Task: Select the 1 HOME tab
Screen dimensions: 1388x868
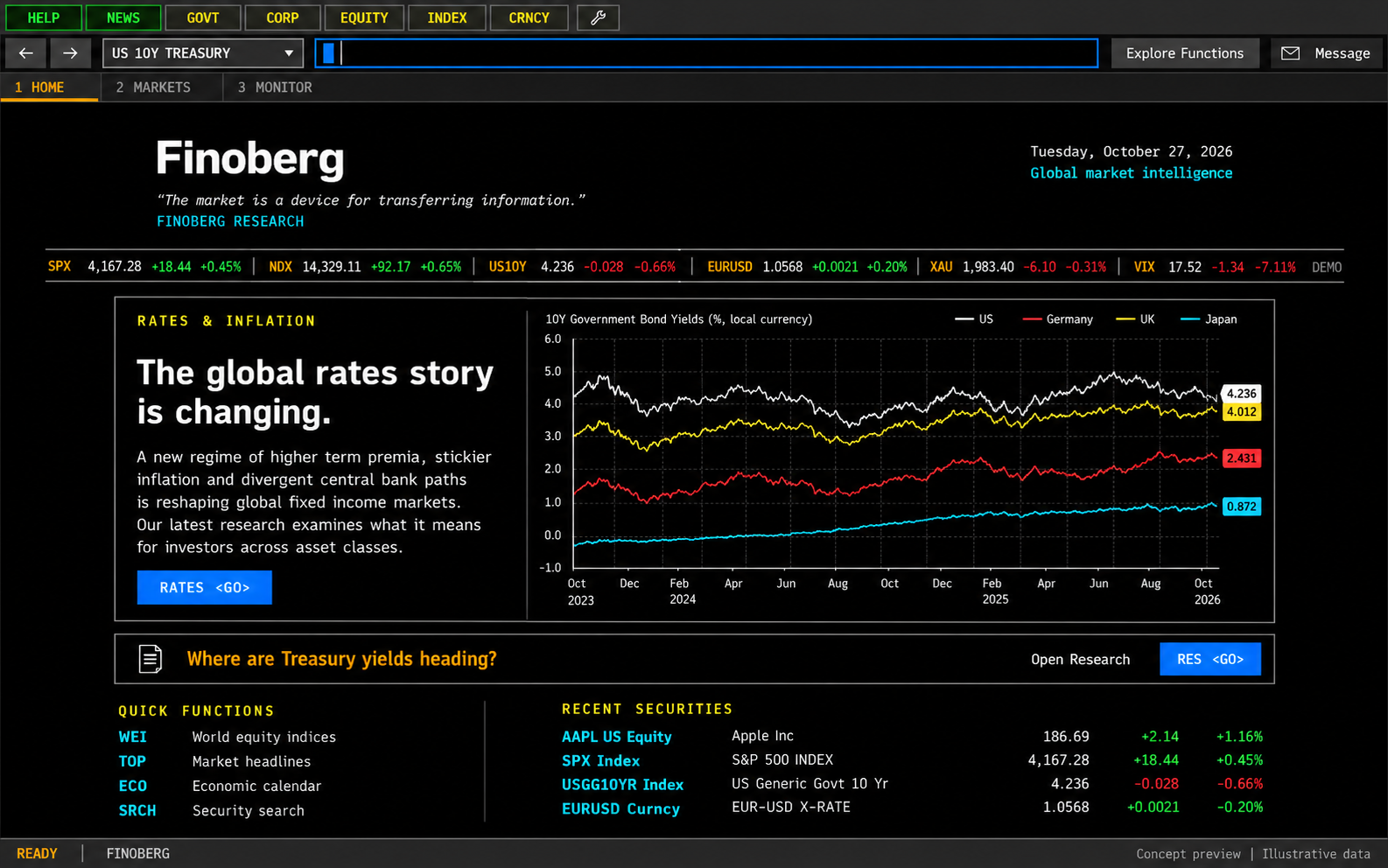Action: (x=49, y=87)
